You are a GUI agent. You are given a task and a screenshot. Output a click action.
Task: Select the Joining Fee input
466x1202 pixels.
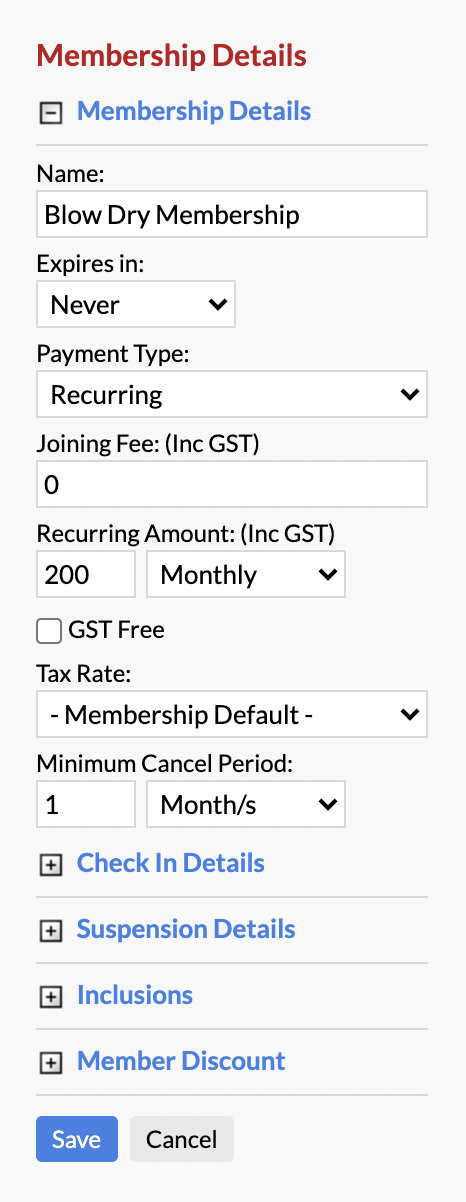coord(232,484)
